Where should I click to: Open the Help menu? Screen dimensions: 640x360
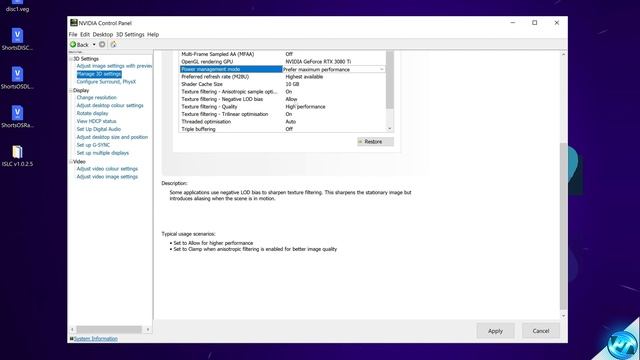(x=153, y=34)
